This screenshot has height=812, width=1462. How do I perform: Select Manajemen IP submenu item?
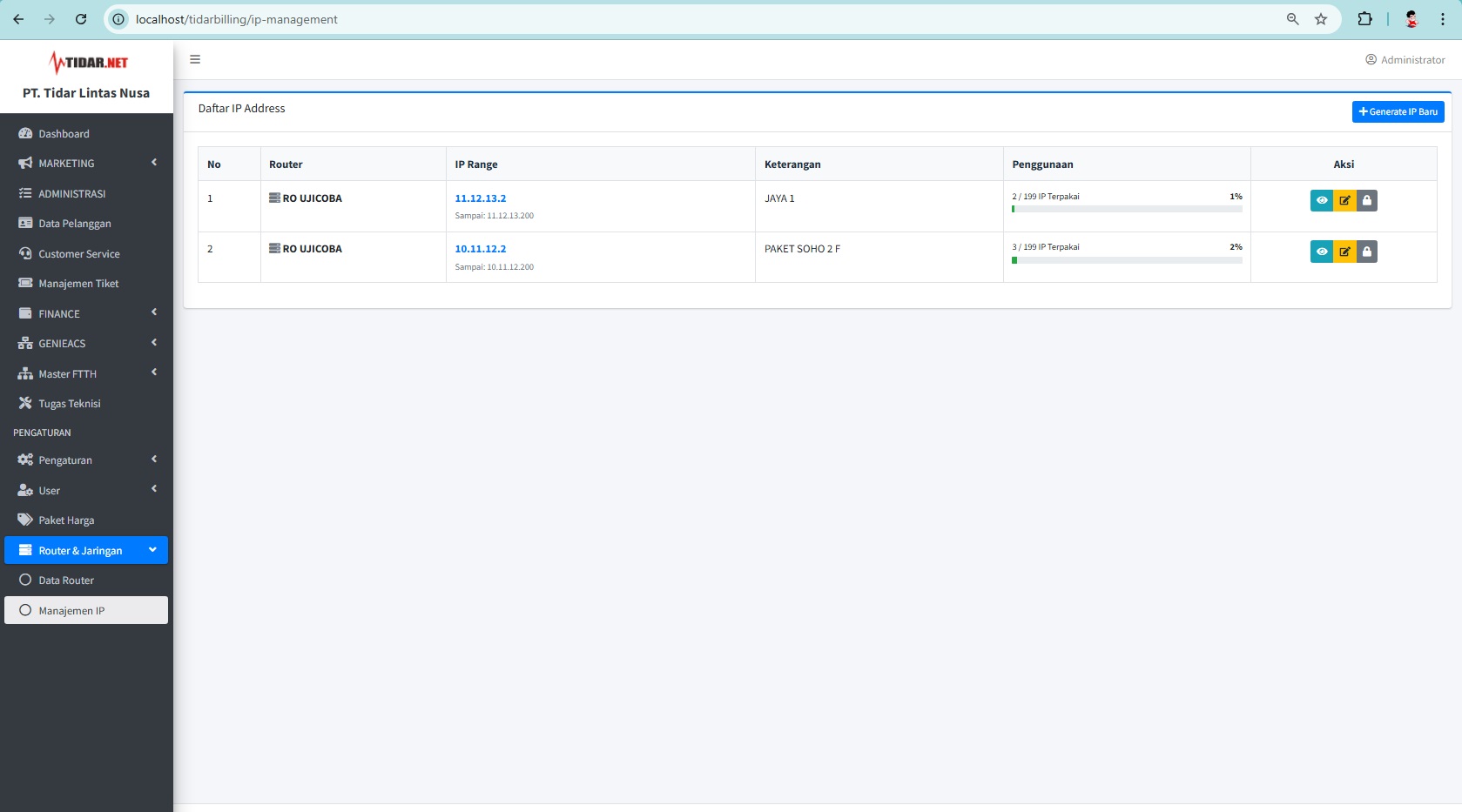click(x=86, y=610)
